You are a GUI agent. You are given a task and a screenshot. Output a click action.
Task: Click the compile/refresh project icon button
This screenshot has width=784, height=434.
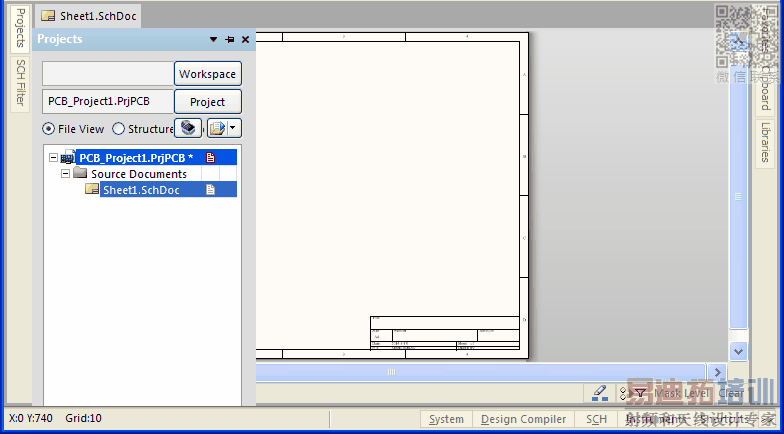coord(188,128)
